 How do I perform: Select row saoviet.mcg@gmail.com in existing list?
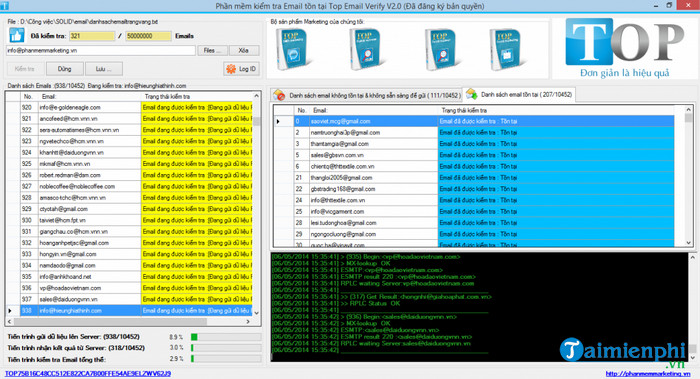click(x=474, y=121)
